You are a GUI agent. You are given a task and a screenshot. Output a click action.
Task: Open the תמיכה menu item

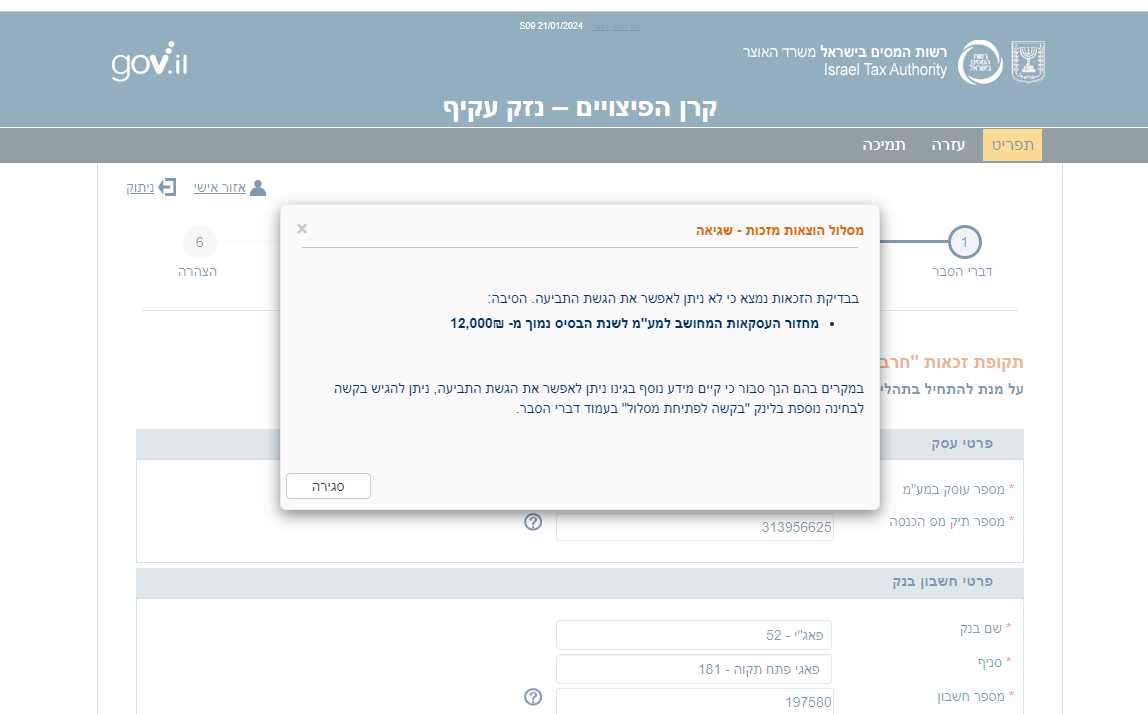pos(884,145)
